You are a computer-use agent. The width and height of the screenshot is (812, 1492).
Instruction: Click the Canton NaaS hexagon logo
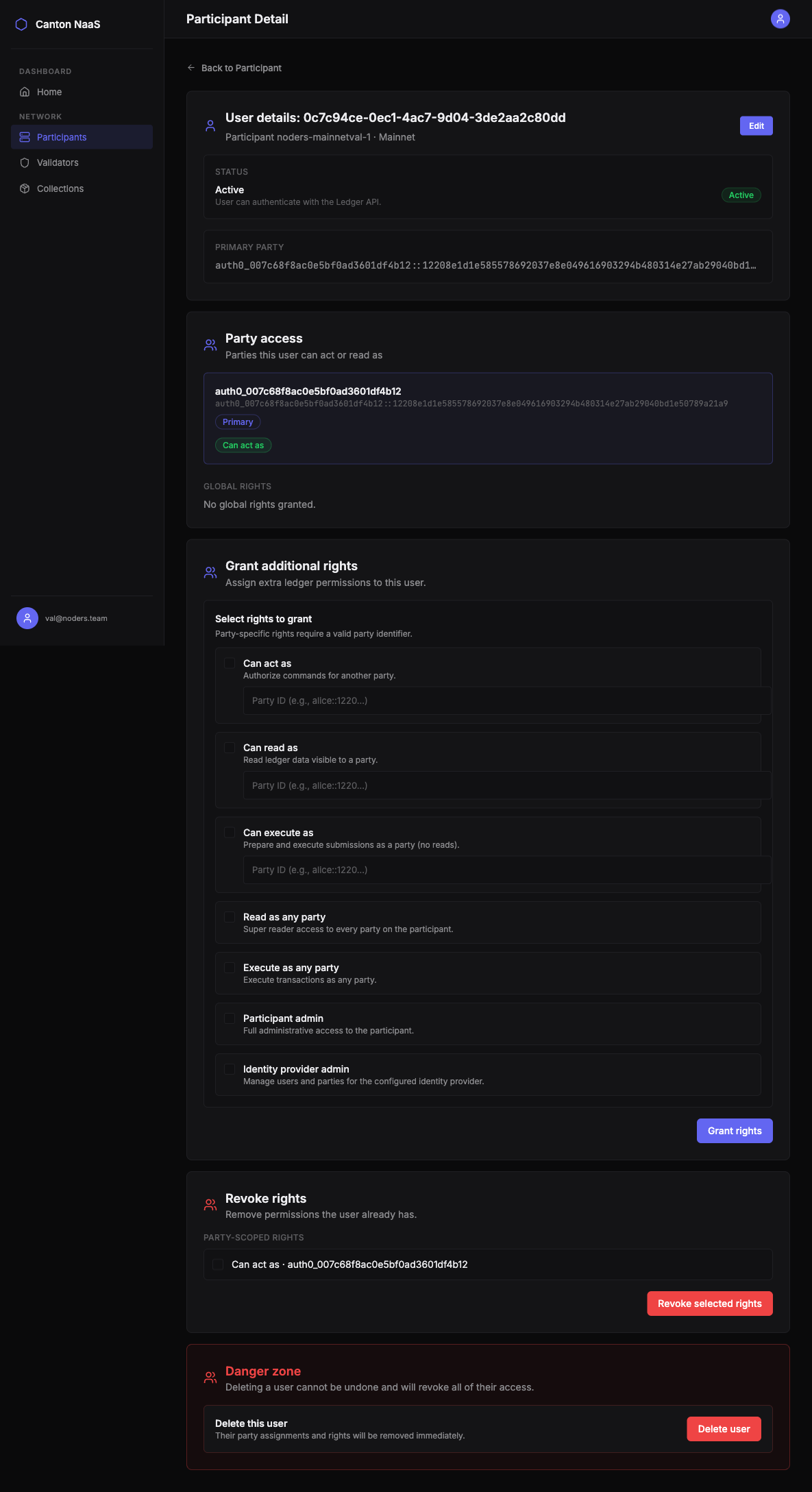click(21, 25)
